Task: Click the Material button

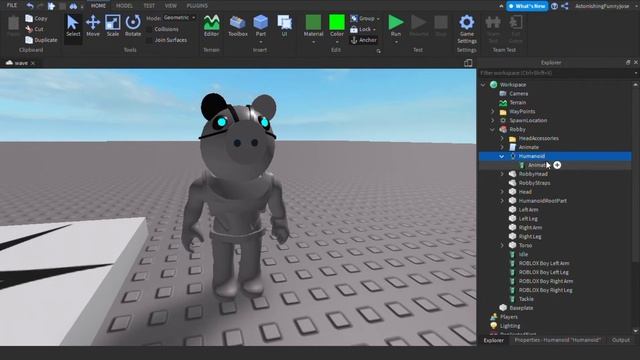Action: point(313,26)
